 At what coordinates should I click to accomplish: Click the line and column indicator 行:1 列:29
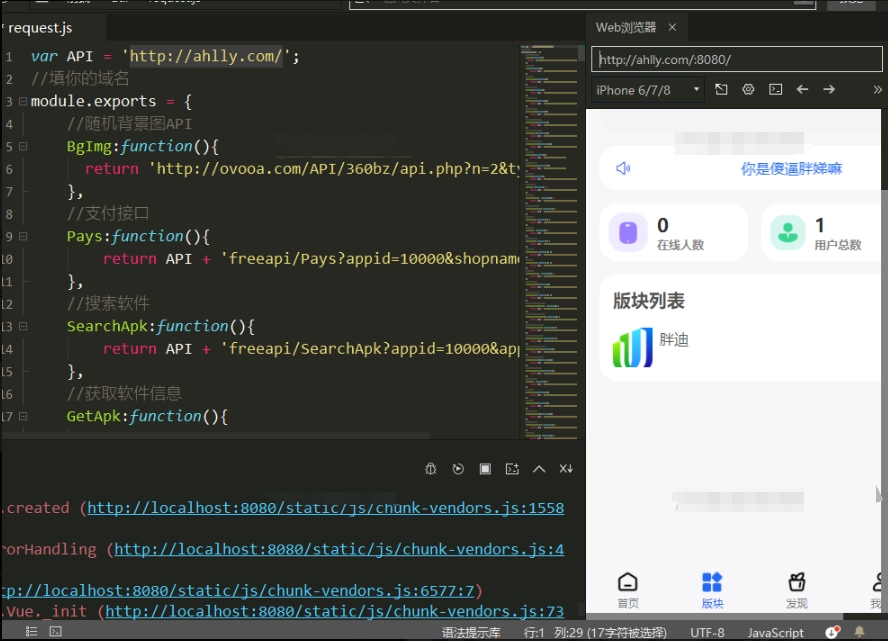pyautogui.click(x=595, y=633)
